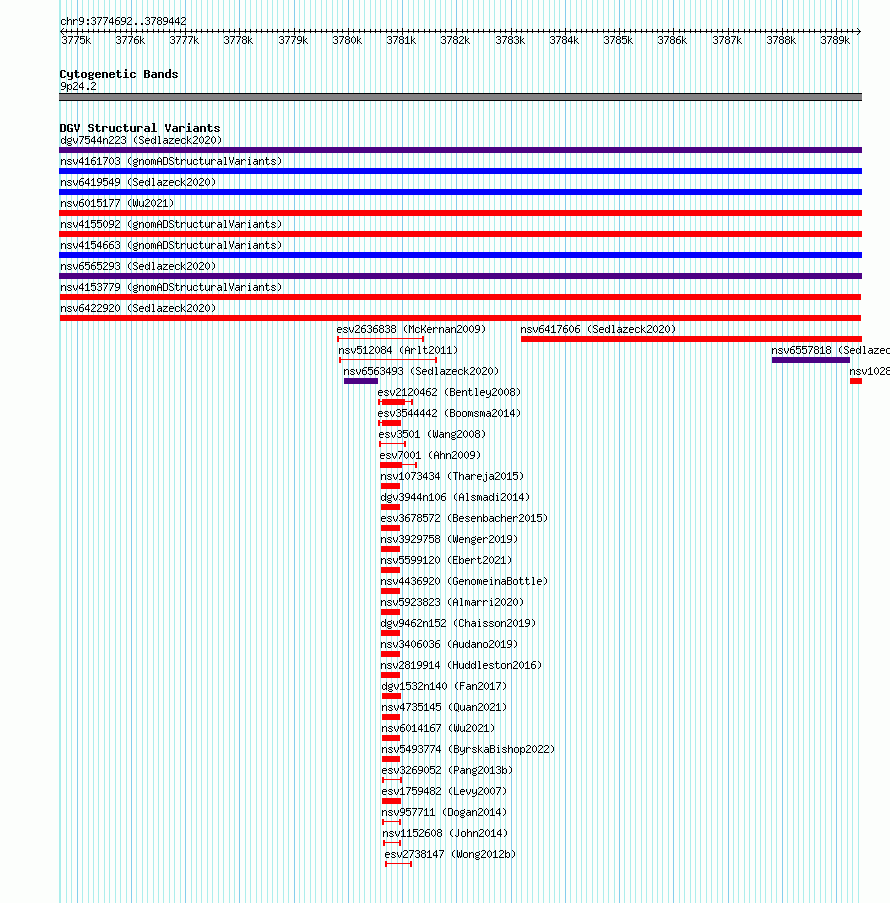Click the esv7001 (Ahn2009) label
Screen dimensions: 890x903
point(430,456)
